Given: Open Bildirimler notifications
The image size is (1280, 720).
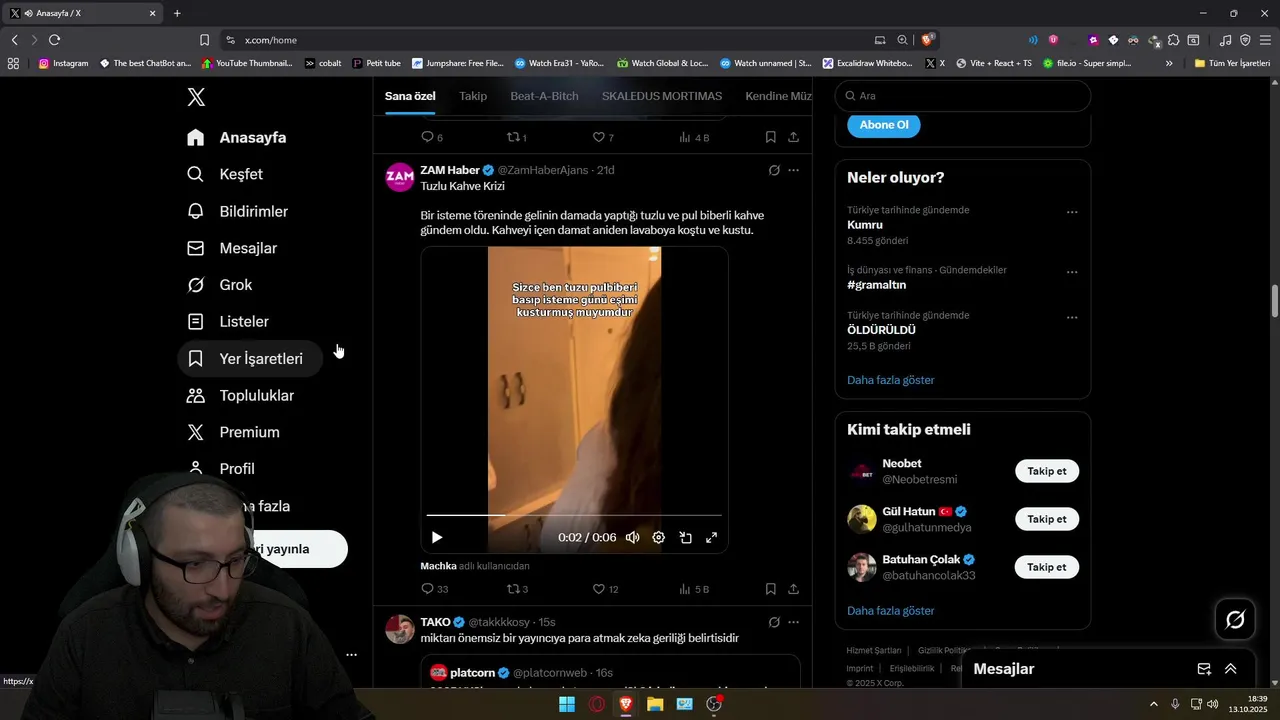Looking at the screenshot, I should (x=238, y=211).
